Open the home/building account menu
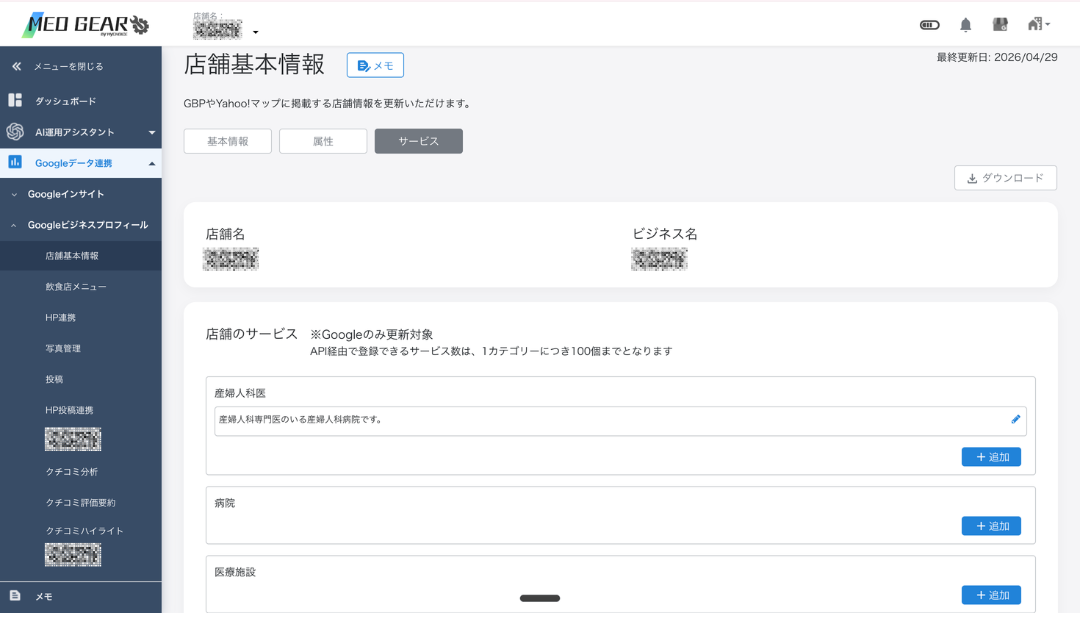The width and height of the screenshot is (1080, 623). pos(1038,25)
